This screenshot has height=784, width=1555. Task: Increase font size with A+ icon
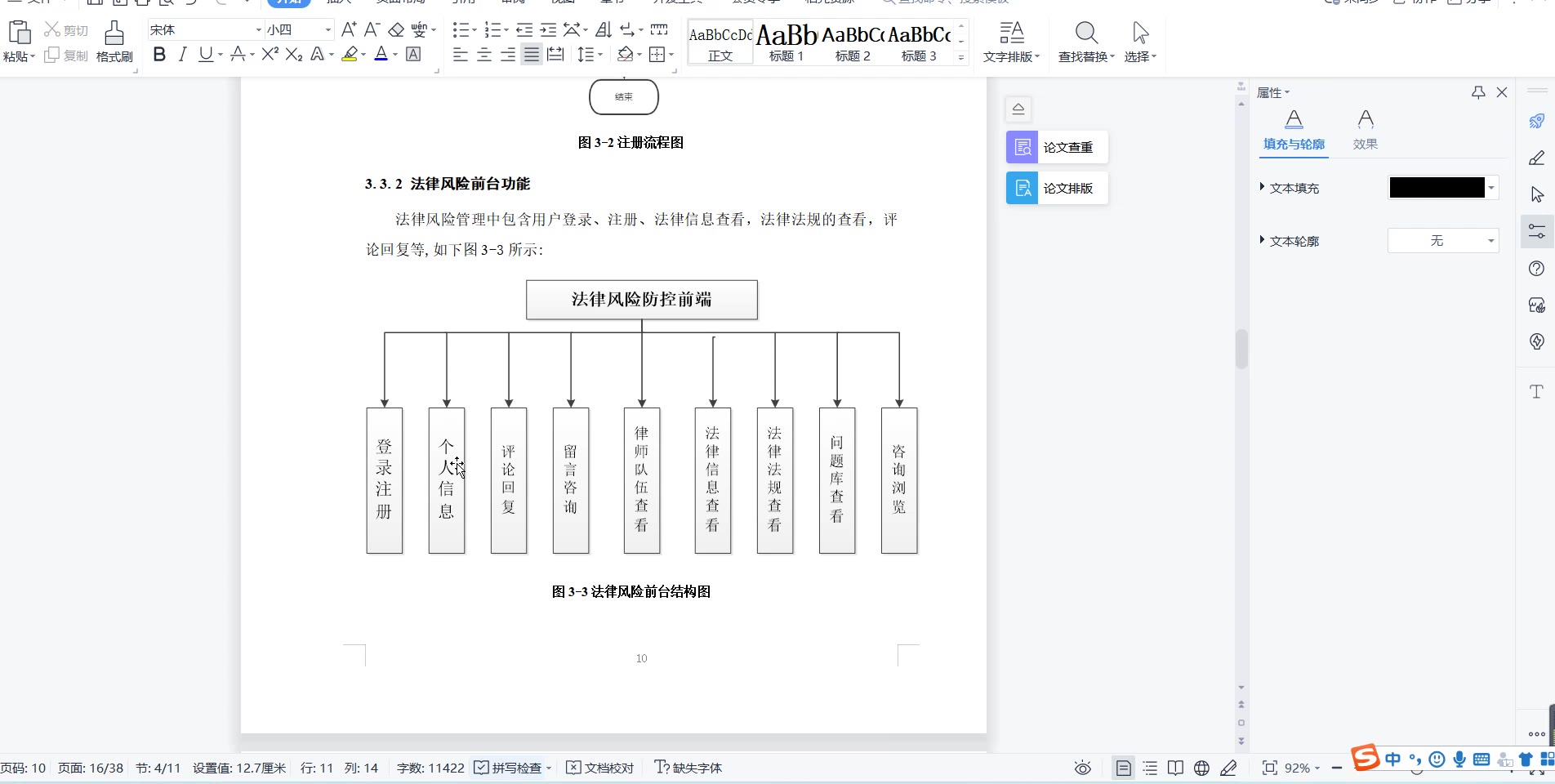pyautogui.click(x=349, y=29)
